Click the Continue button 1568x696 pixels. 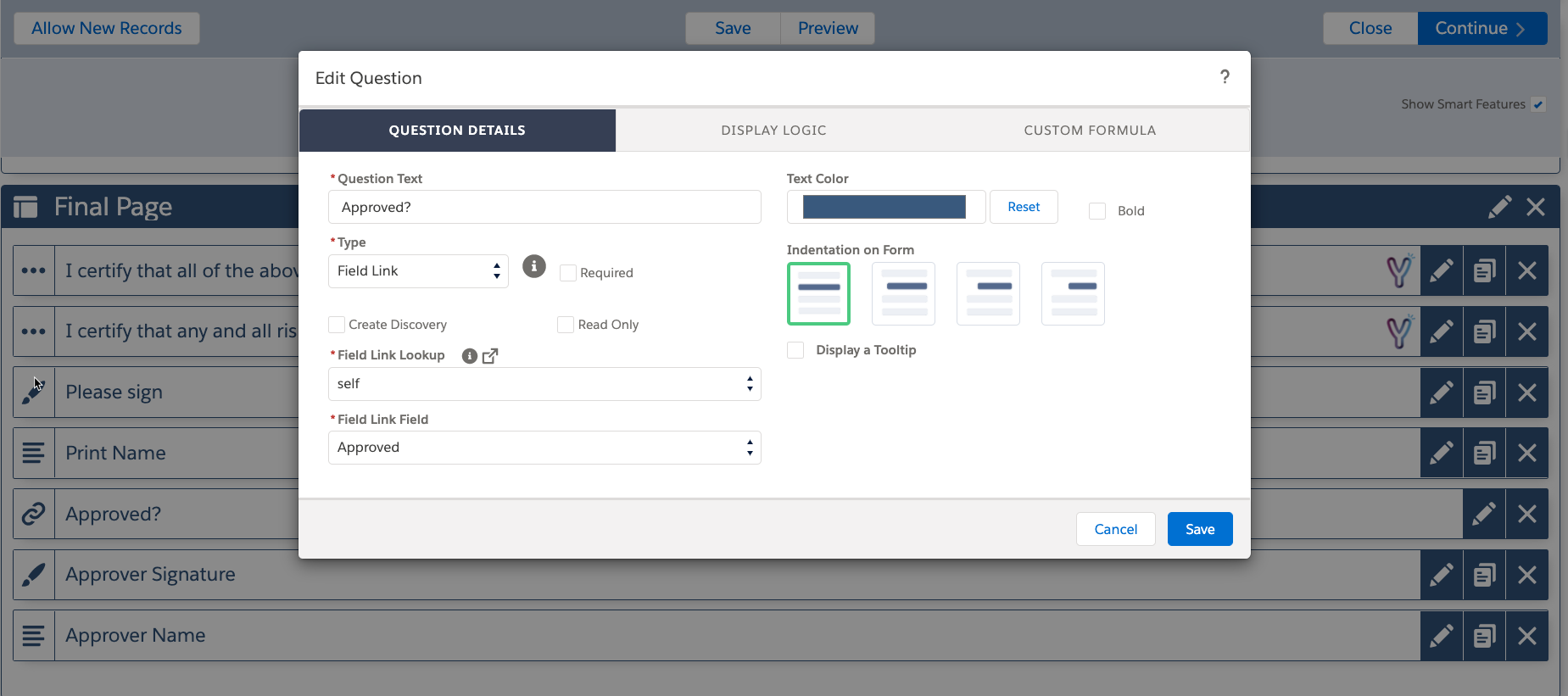tap(1482, 28)
